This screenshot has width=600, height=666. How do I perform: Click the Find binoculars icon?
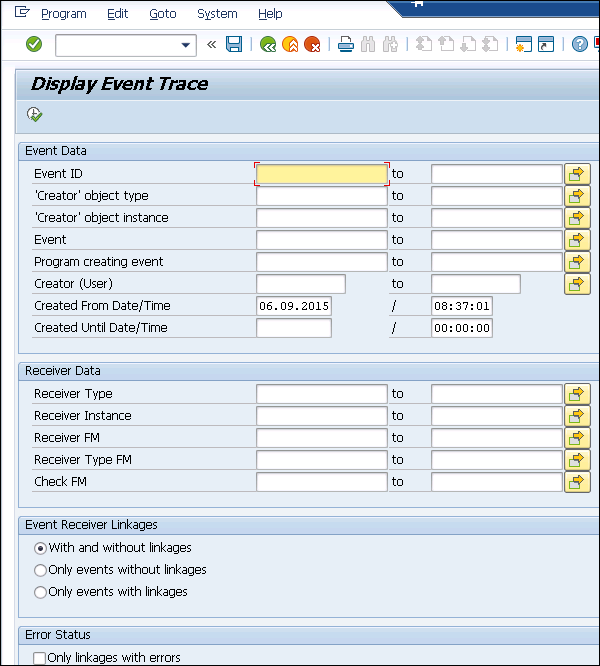tap(368, 44)
